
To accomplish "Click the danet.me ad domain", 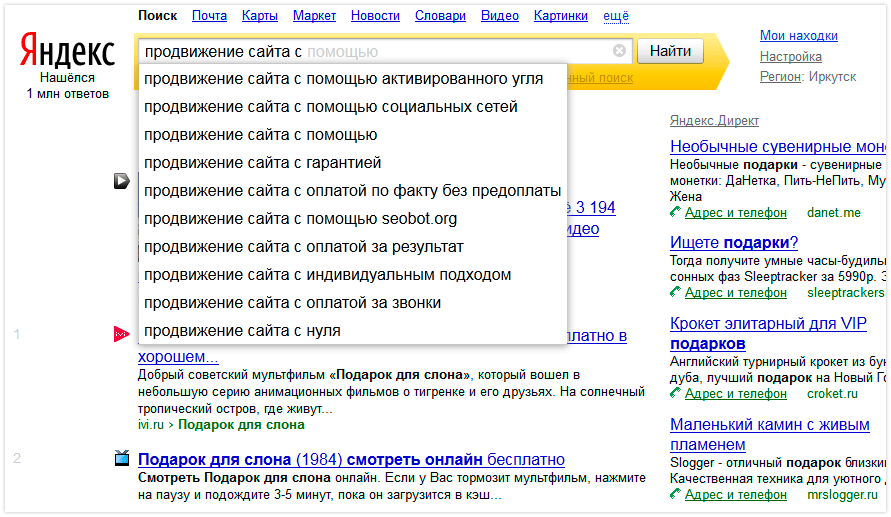I will 834,212.
